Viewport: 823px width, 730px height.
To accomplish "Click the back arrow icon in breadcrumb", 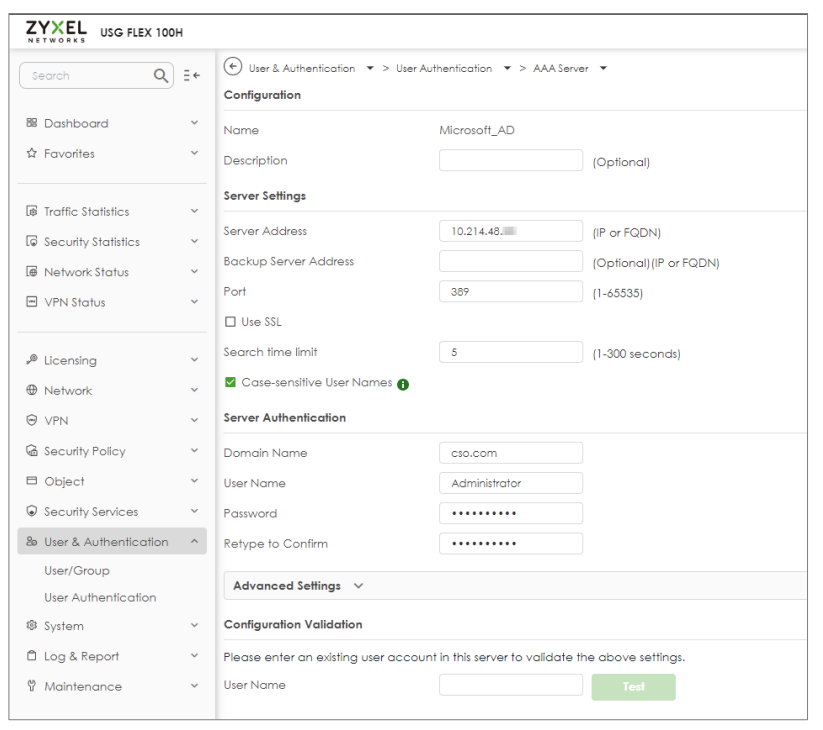I will [x=233, y=67].
